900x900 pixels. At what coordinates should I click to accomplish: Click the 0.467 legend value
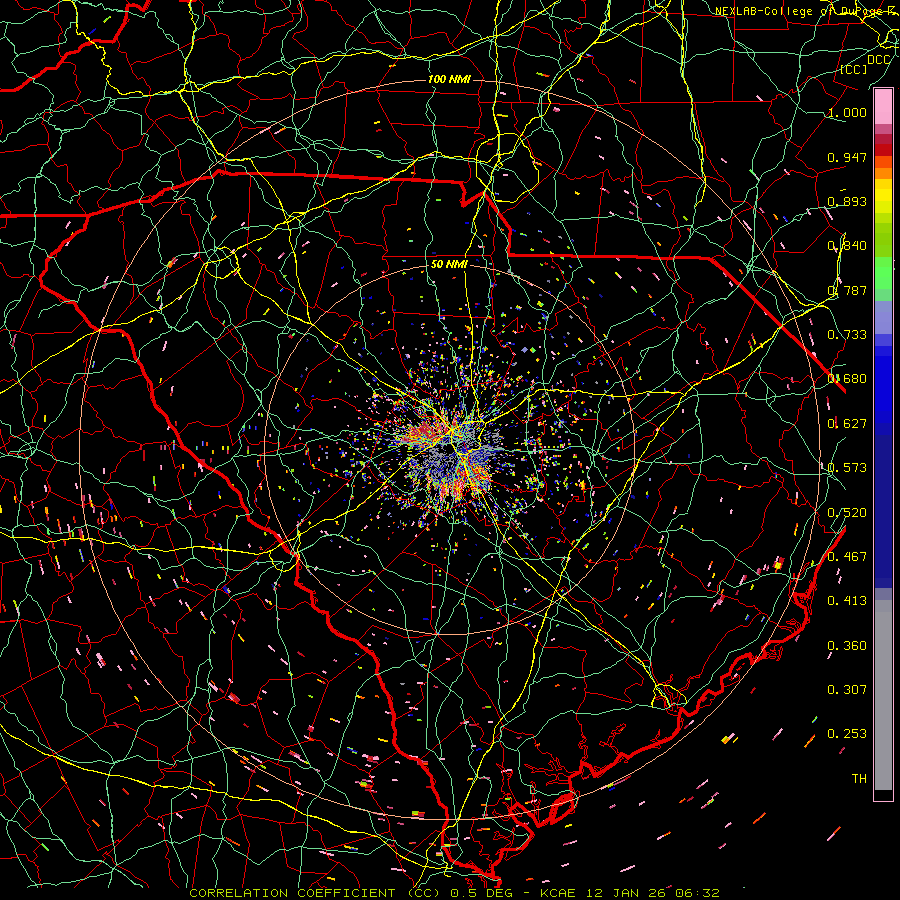(x=847, y=557)
